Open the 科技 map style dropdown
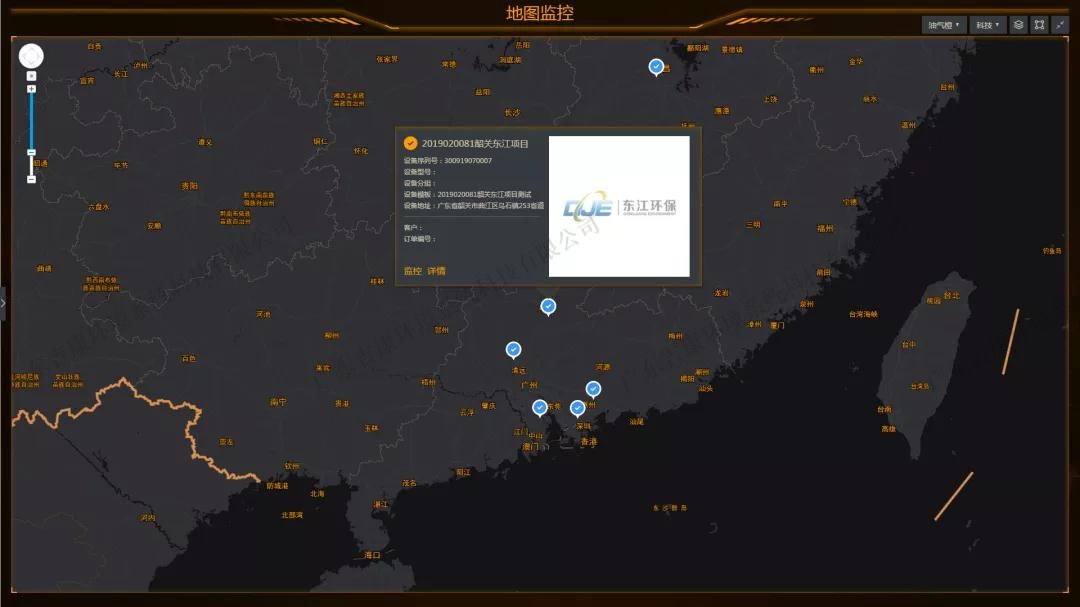1080x607 pixels. tap(988, 25)
